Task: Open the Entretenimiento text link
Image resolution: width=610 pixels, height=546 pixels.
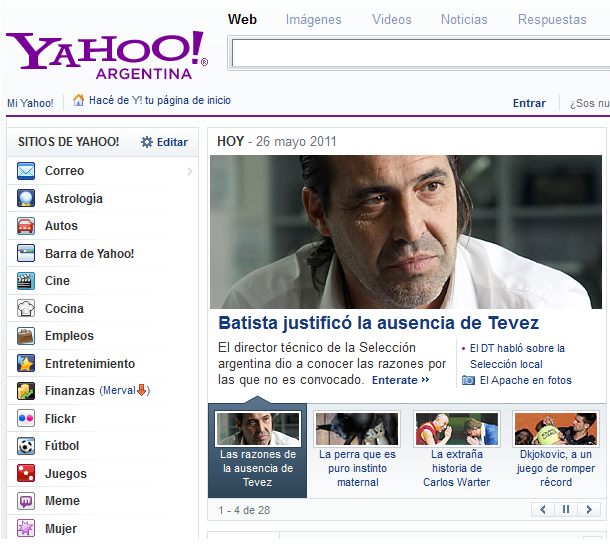Action: 90,363
